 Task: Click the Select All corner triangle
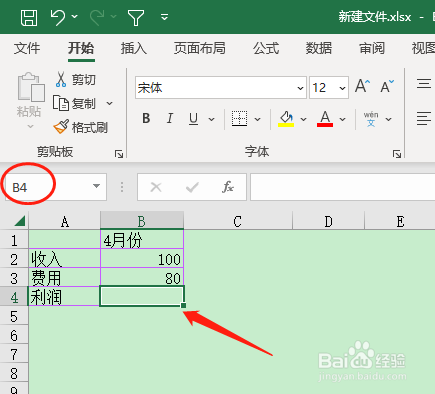[20, 221]
